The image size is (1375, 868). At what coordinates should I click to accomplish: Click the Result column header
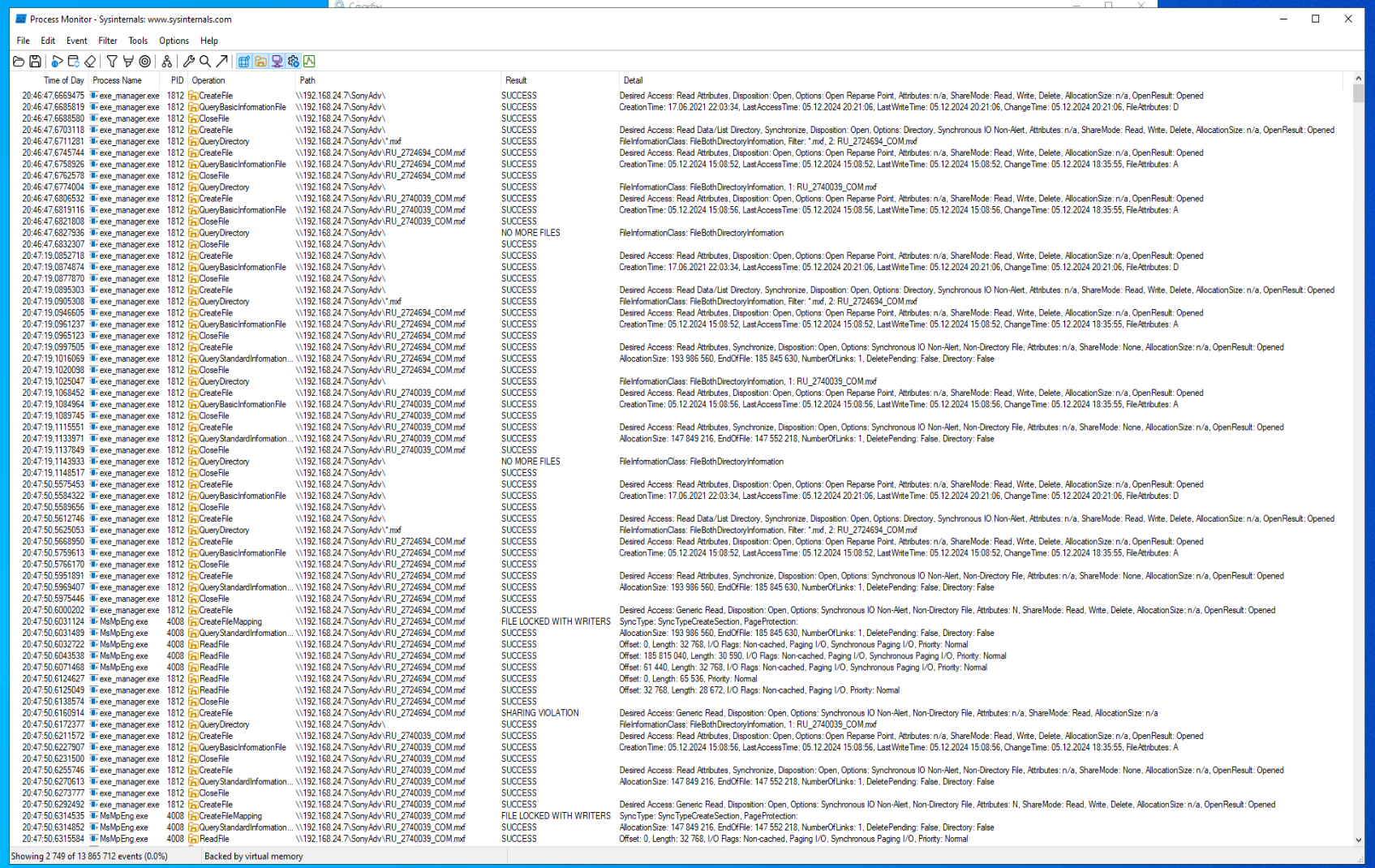point(559,80)
